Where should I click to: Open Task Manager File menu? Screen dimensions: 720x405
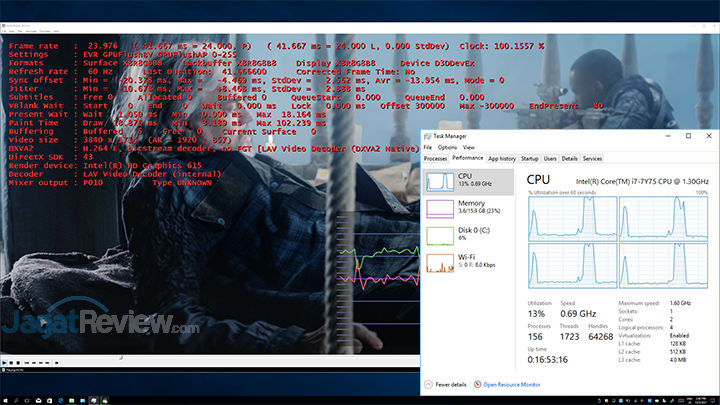point(428,147)
